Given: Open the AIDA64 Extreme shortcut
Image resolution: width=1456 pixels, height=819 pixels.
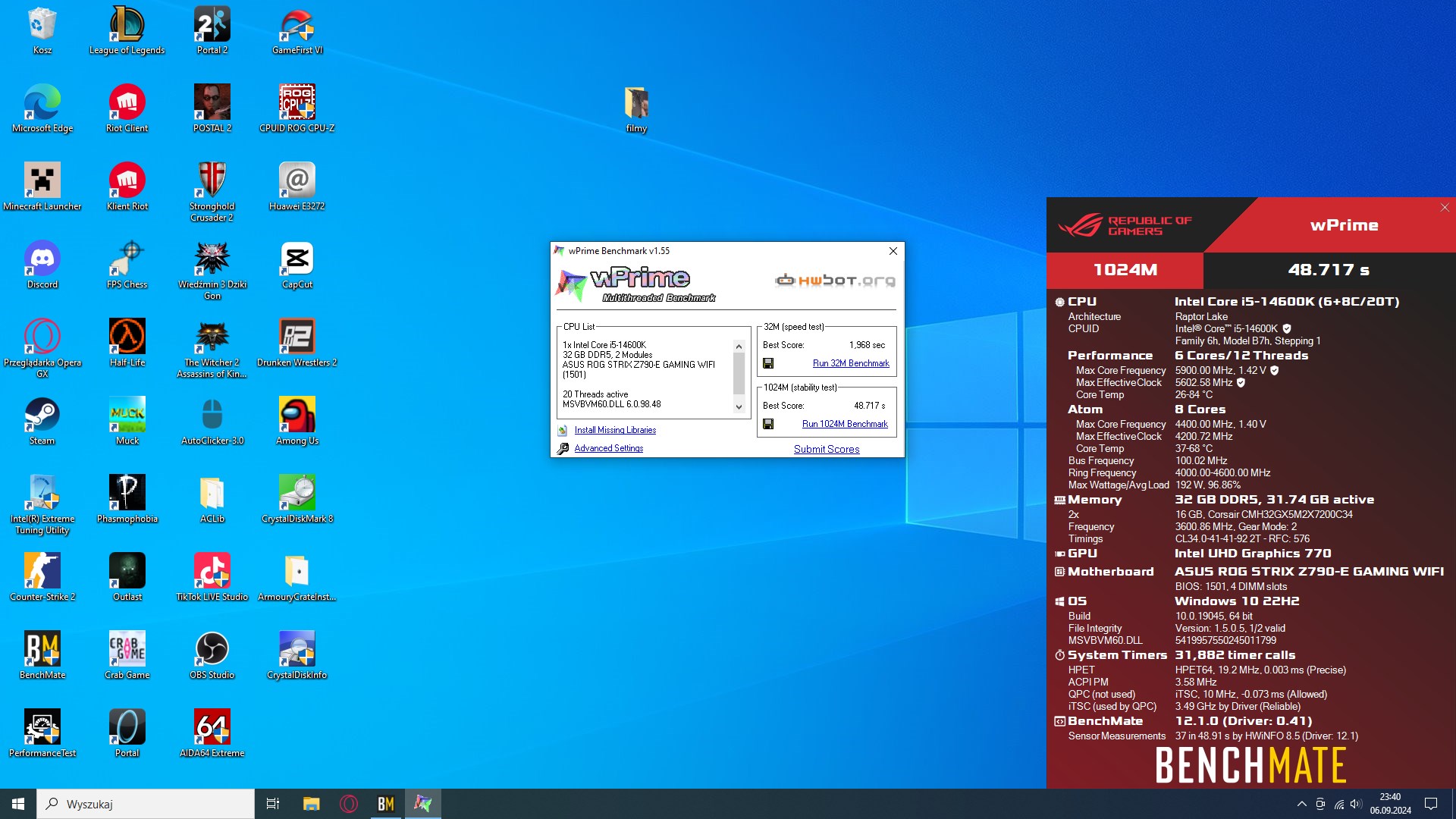Looking at the screenshot, I should tap(212, 733).
